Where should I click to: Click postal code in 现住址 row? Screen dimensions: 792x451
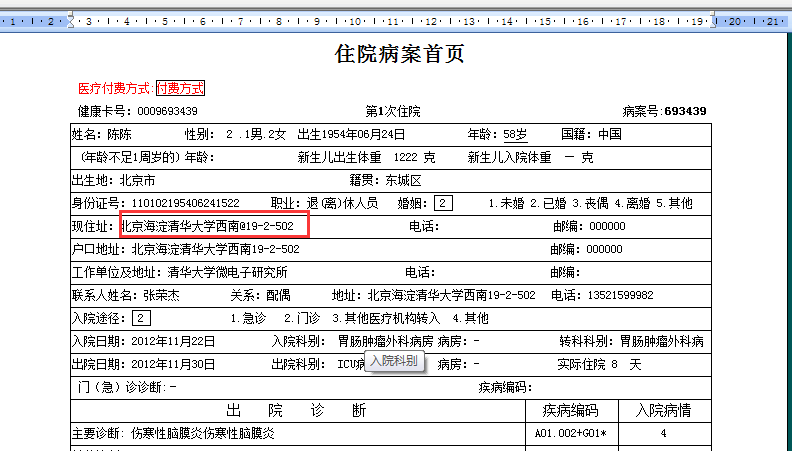click(607, 226)
